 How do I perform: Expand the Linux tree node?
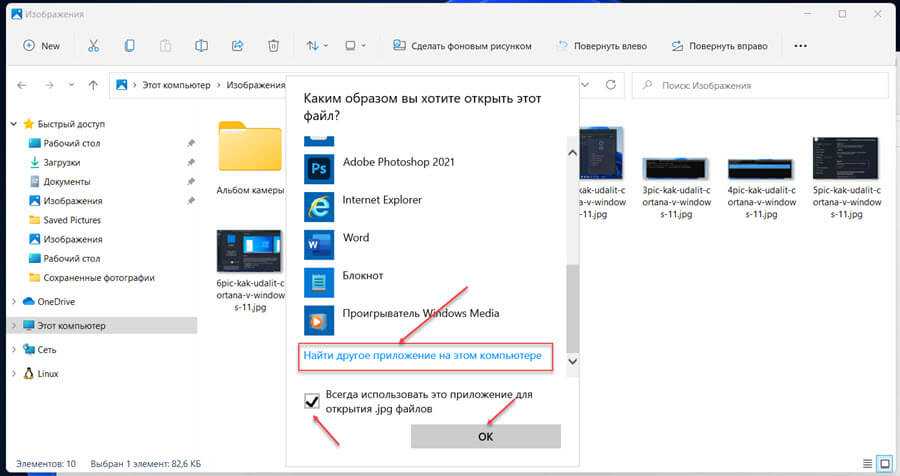click(x=14, y=373)
